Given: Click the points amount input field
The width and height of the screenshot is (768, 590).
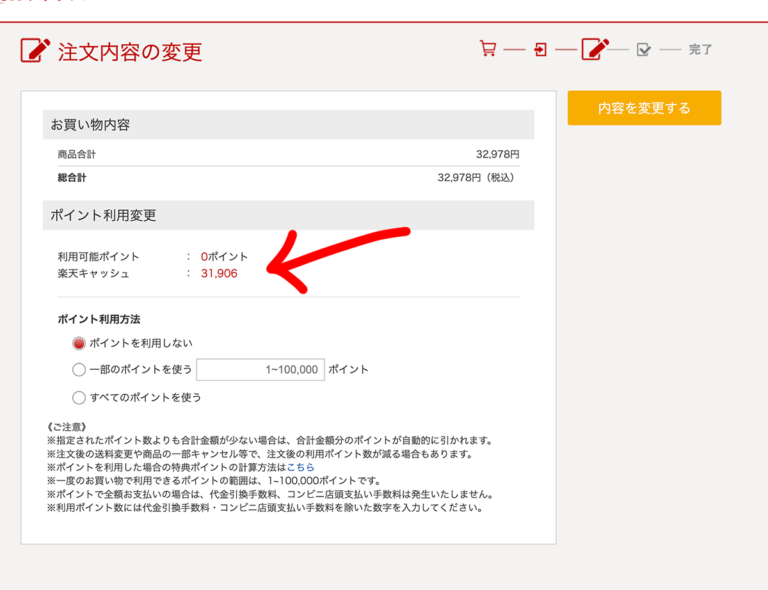Looking at the screenshot, I should [x=260, y=370].
